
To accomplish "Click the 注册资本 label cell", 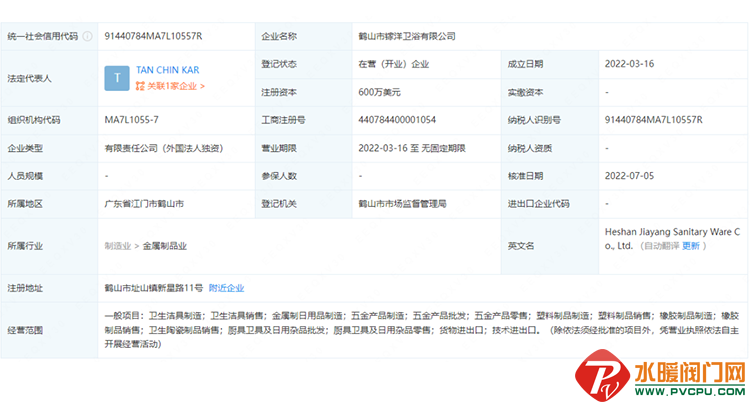I will 304,92.
